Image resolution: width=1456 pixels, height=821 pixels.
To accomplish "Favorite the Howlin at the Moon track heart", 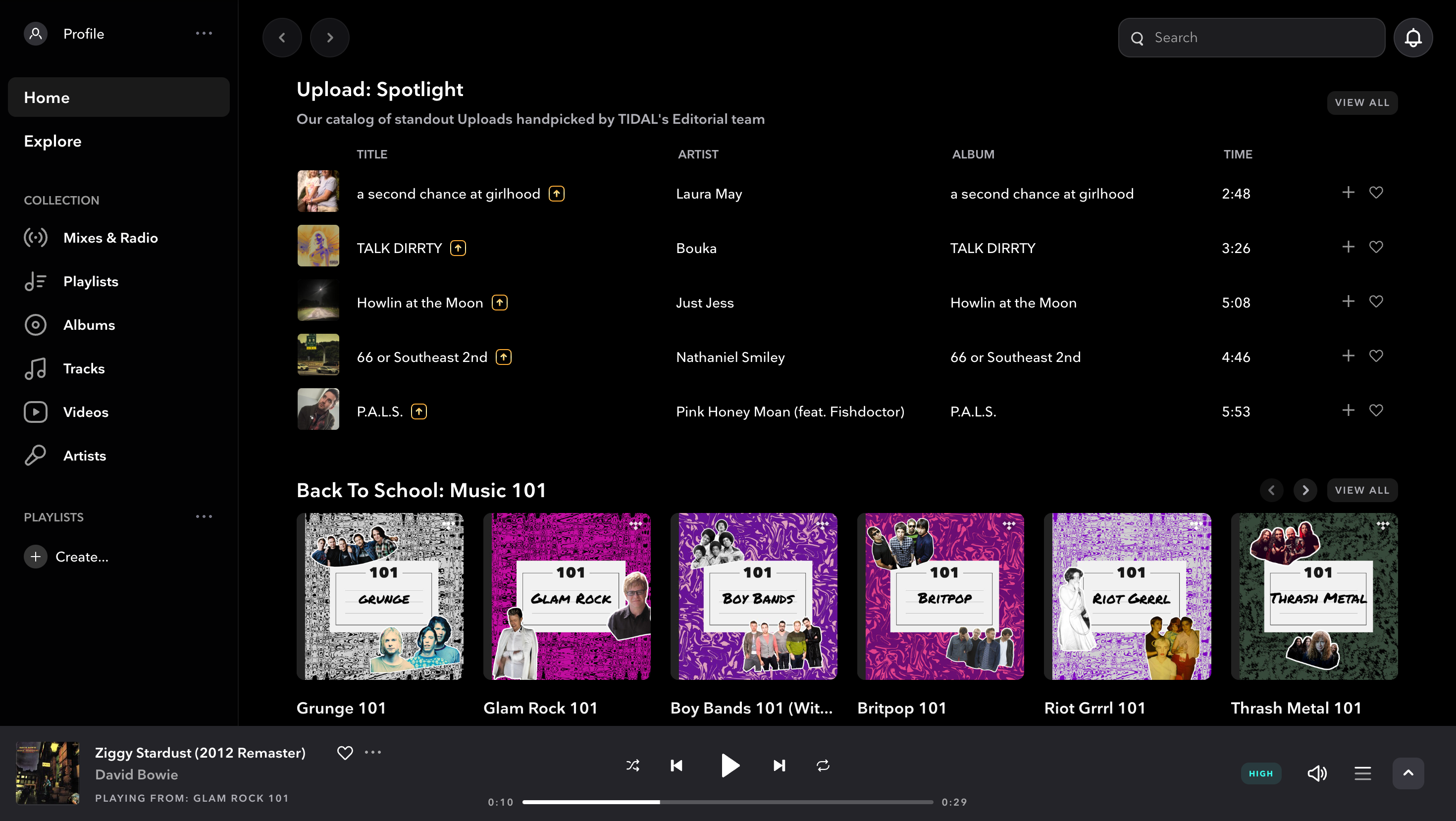I will [1376, 301].
